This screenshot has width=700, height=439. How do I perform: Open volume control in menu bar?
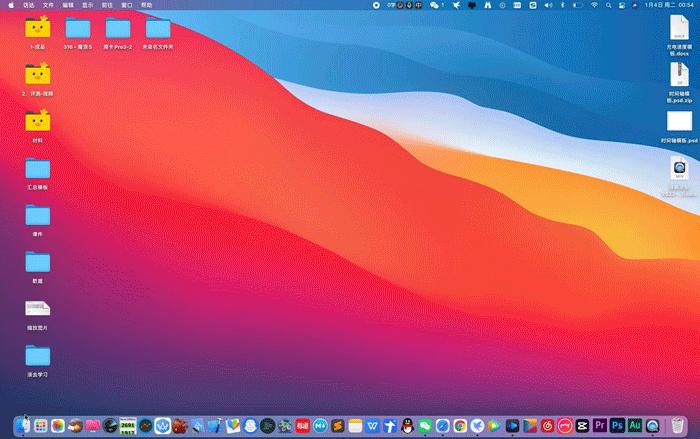point(548,5)
